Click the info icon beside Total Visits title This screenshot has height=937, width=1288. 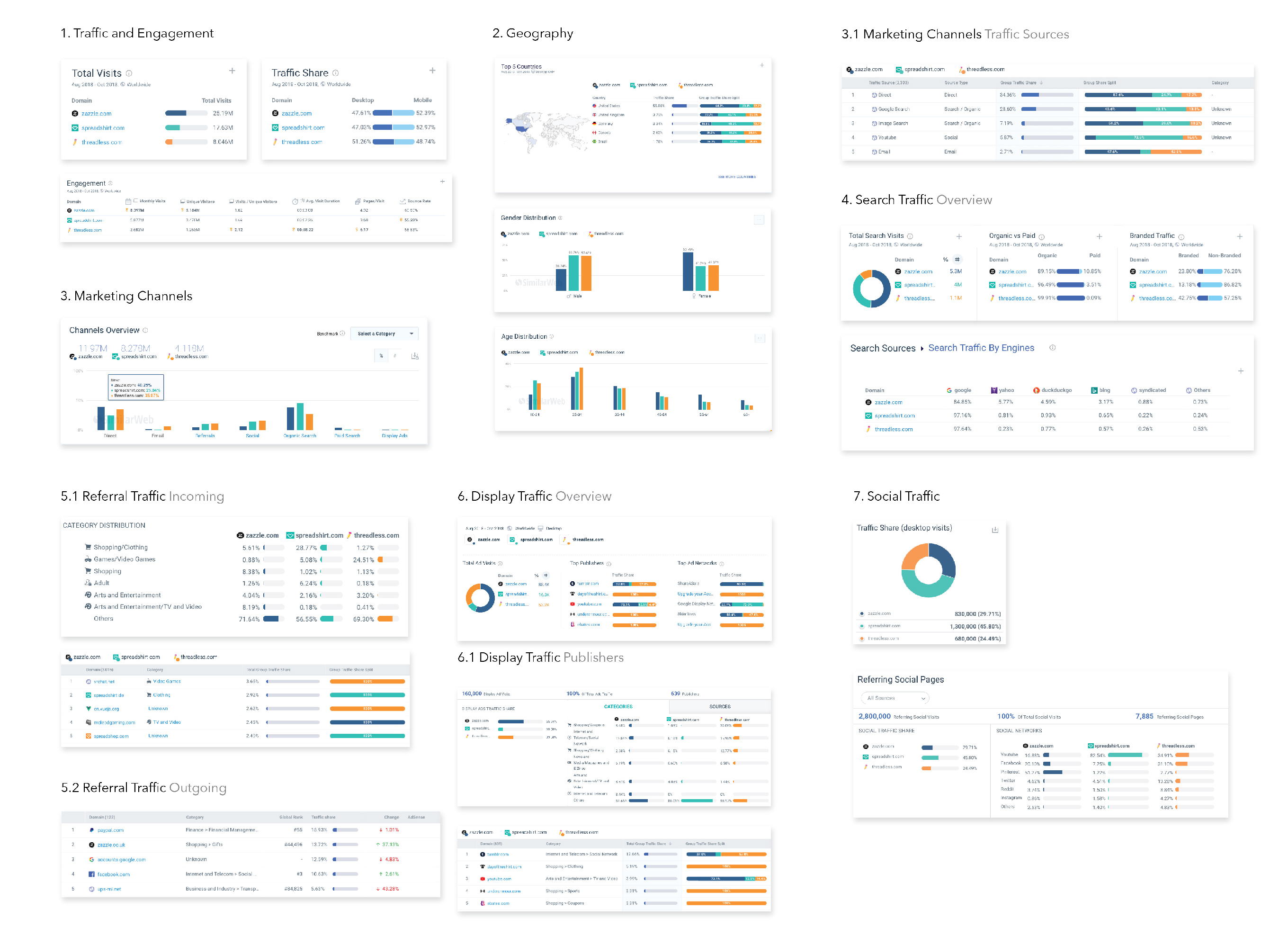[x=129, y=73]
